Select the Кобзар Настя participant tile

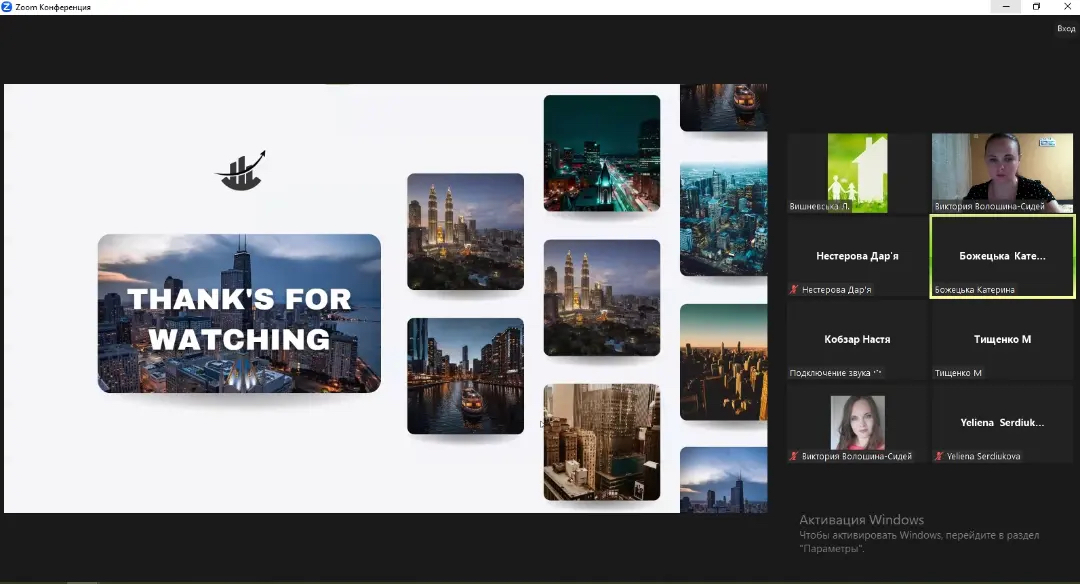[857, 340]
